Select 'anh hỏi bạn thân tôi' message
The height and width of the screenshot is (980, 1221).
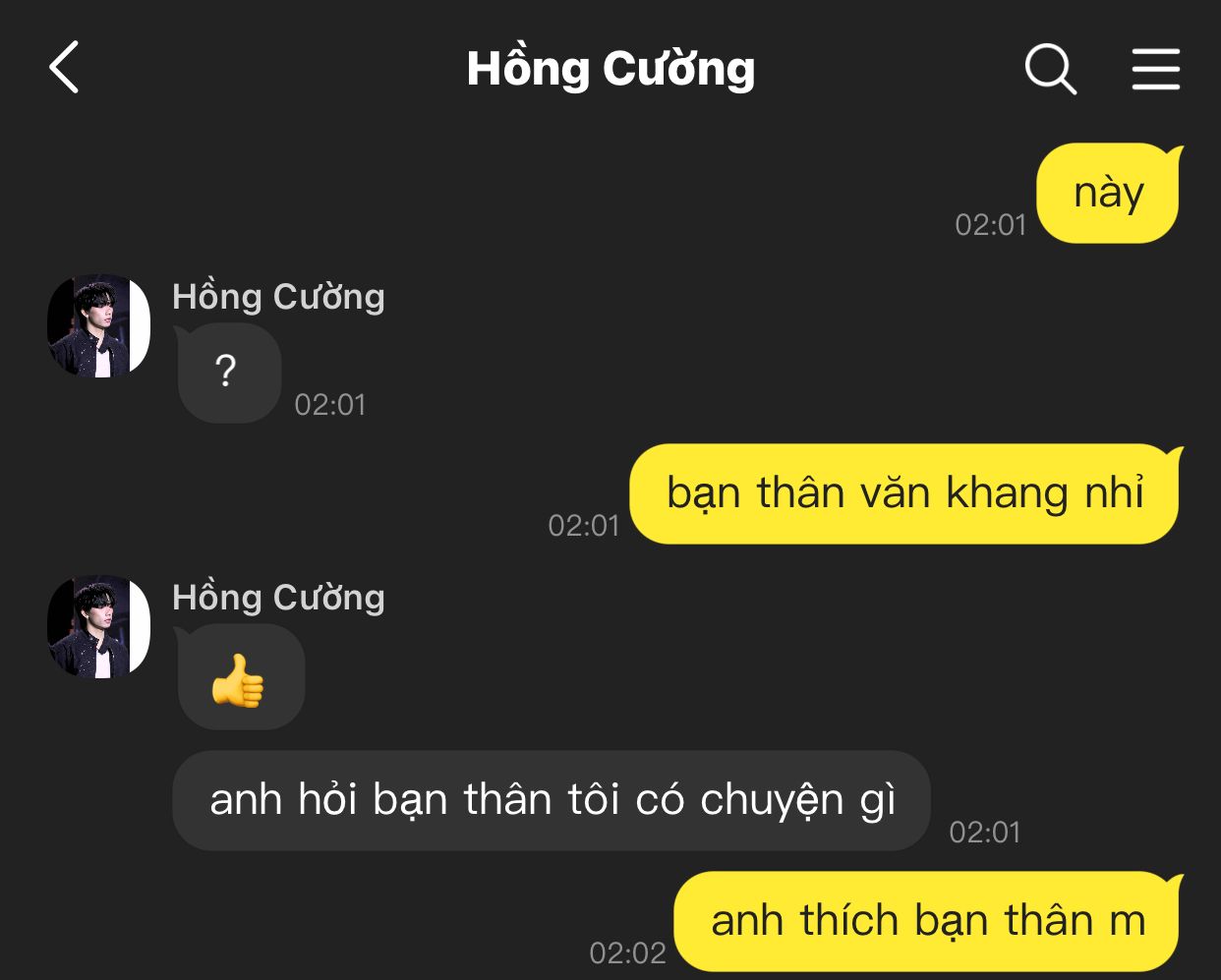point(552,800)
